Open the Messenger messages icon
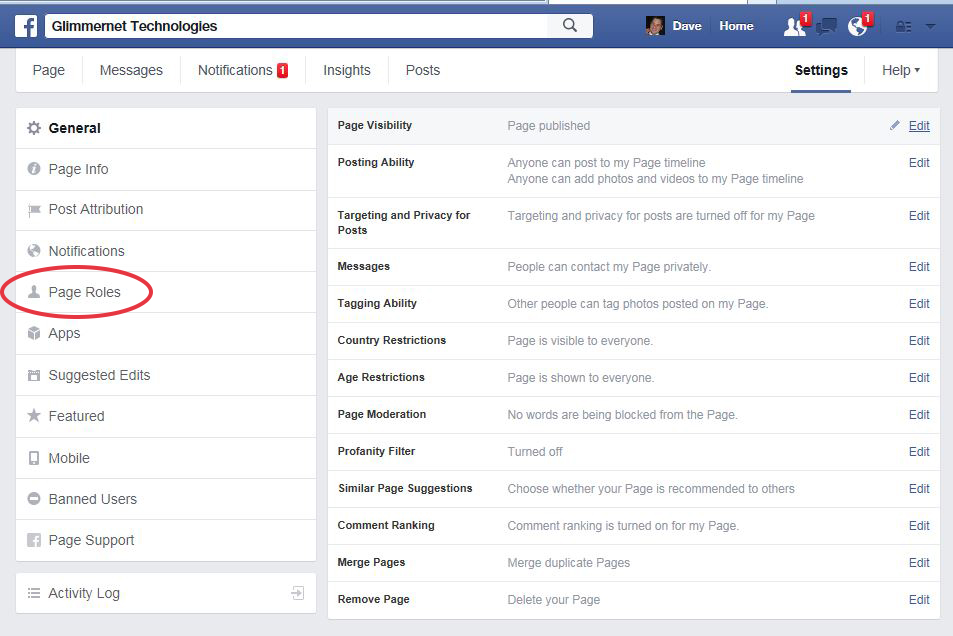Viewport: 953px width, 636px height. pos(825,25)
